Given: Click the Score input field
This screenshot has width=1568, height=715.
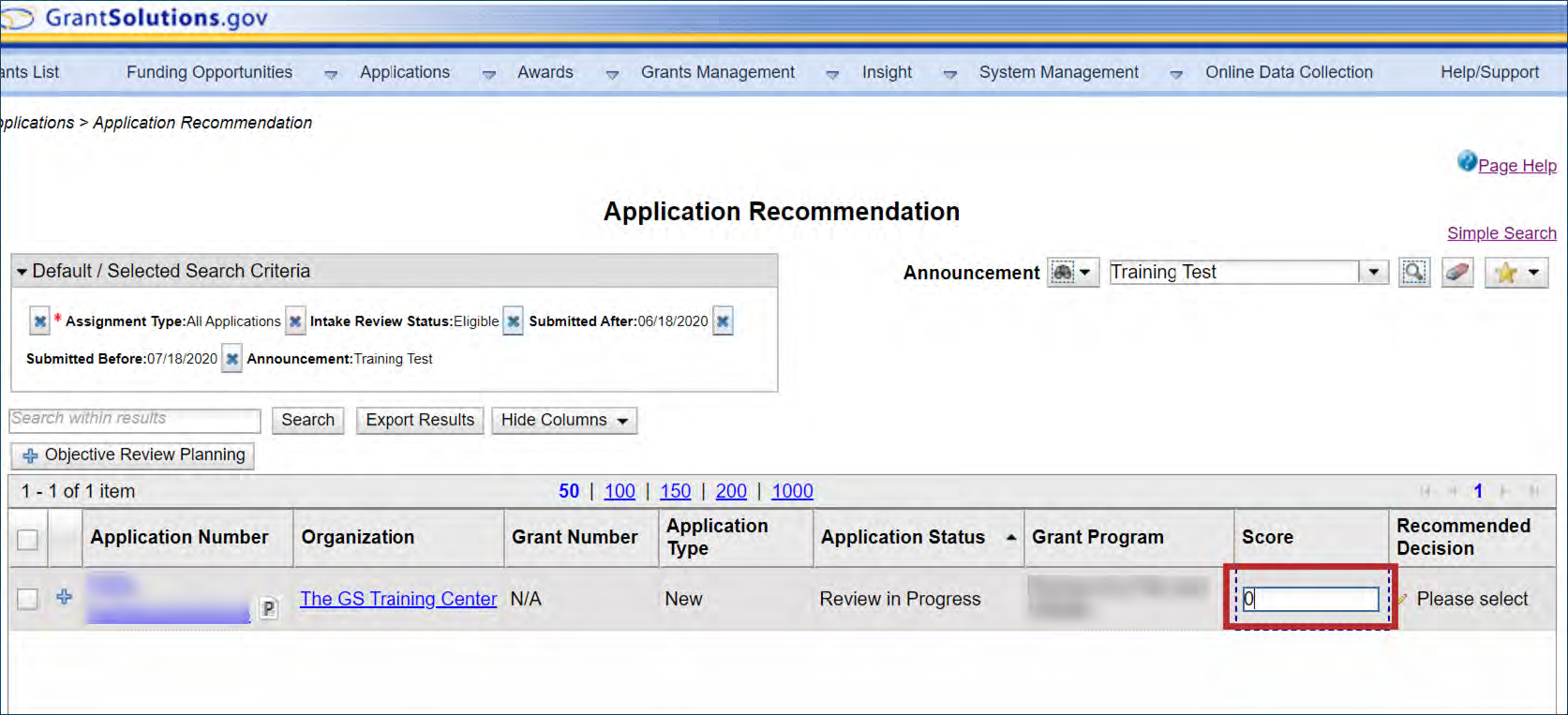Looking at the screenshot, I should [x=1310, y=599].
